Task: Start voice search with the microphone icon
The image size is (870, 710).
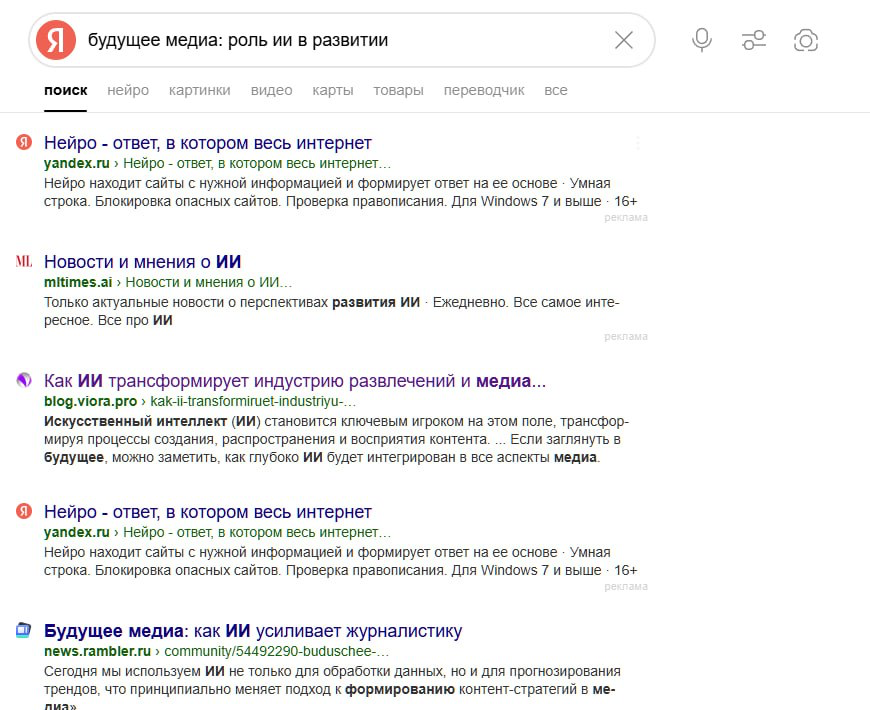Action: [x=702, y=40]
